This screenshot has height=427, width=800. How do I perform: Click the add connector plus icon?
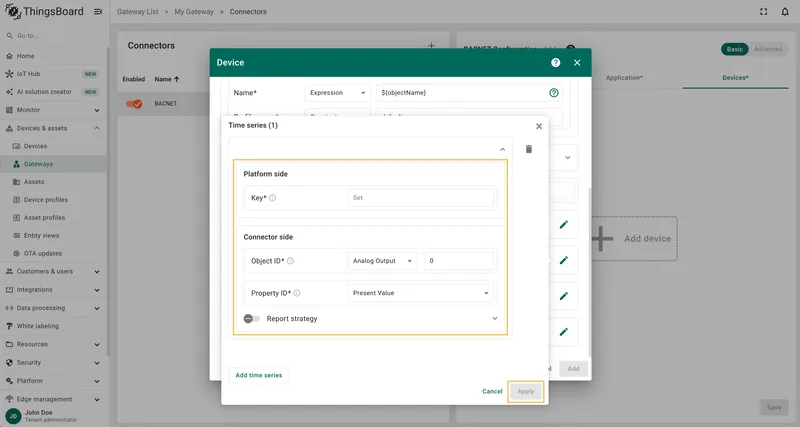(x=431, y=45)
